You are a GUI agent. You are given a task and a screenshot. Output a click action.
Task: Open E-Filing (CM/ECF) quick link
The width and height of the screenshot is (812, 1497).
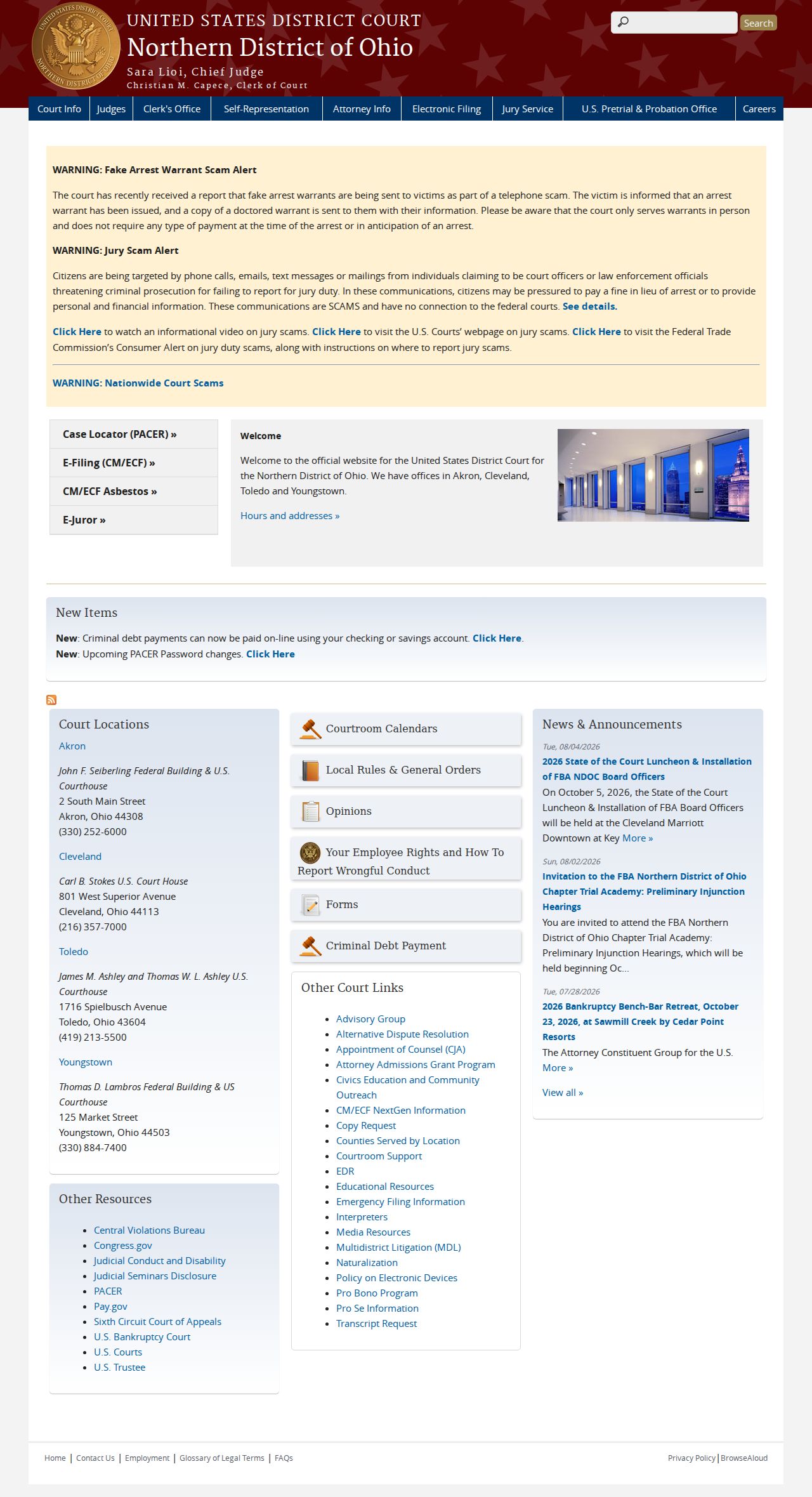134,463
